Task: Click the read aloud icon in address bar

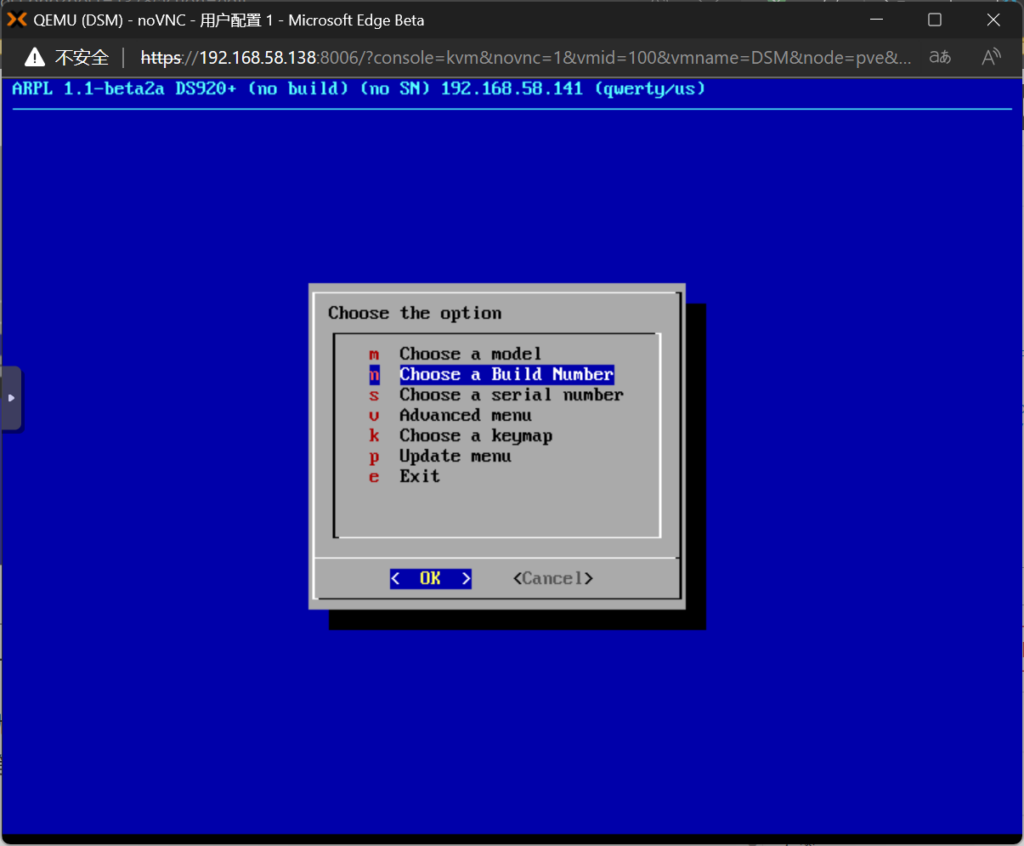Action: coord(991,57)
